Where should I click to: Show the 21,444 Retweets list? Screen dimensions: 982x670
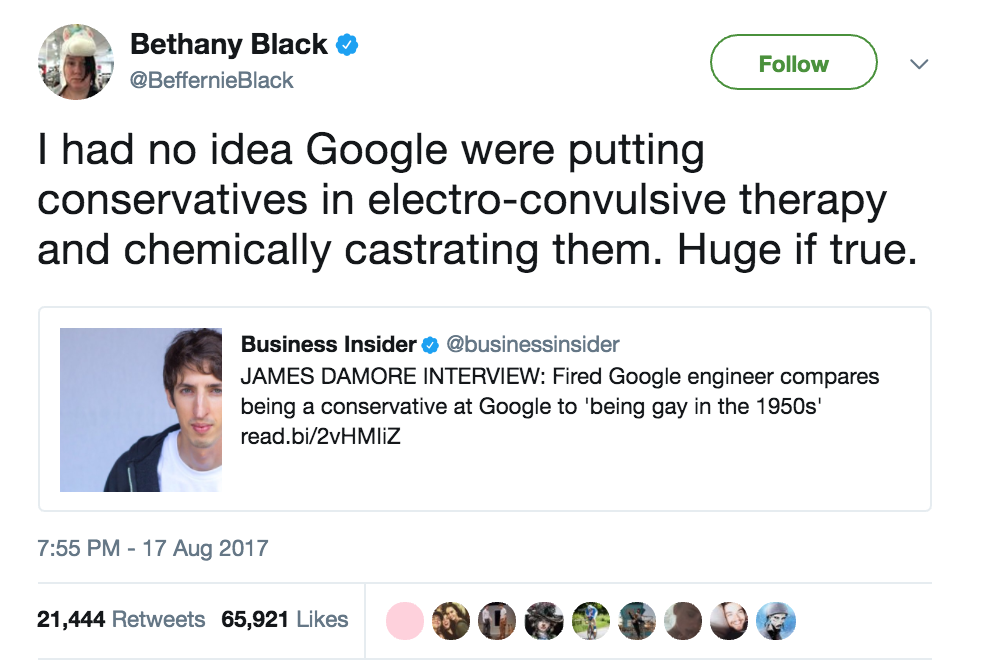click(x=121, y=619)
